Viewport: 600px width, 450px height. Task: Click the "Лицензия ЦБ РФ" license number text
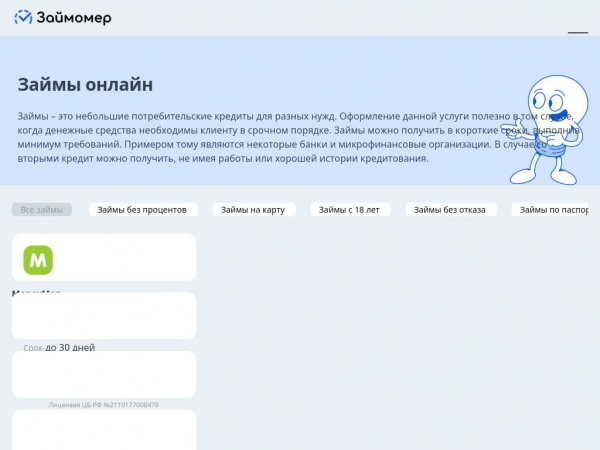point(103,405)
